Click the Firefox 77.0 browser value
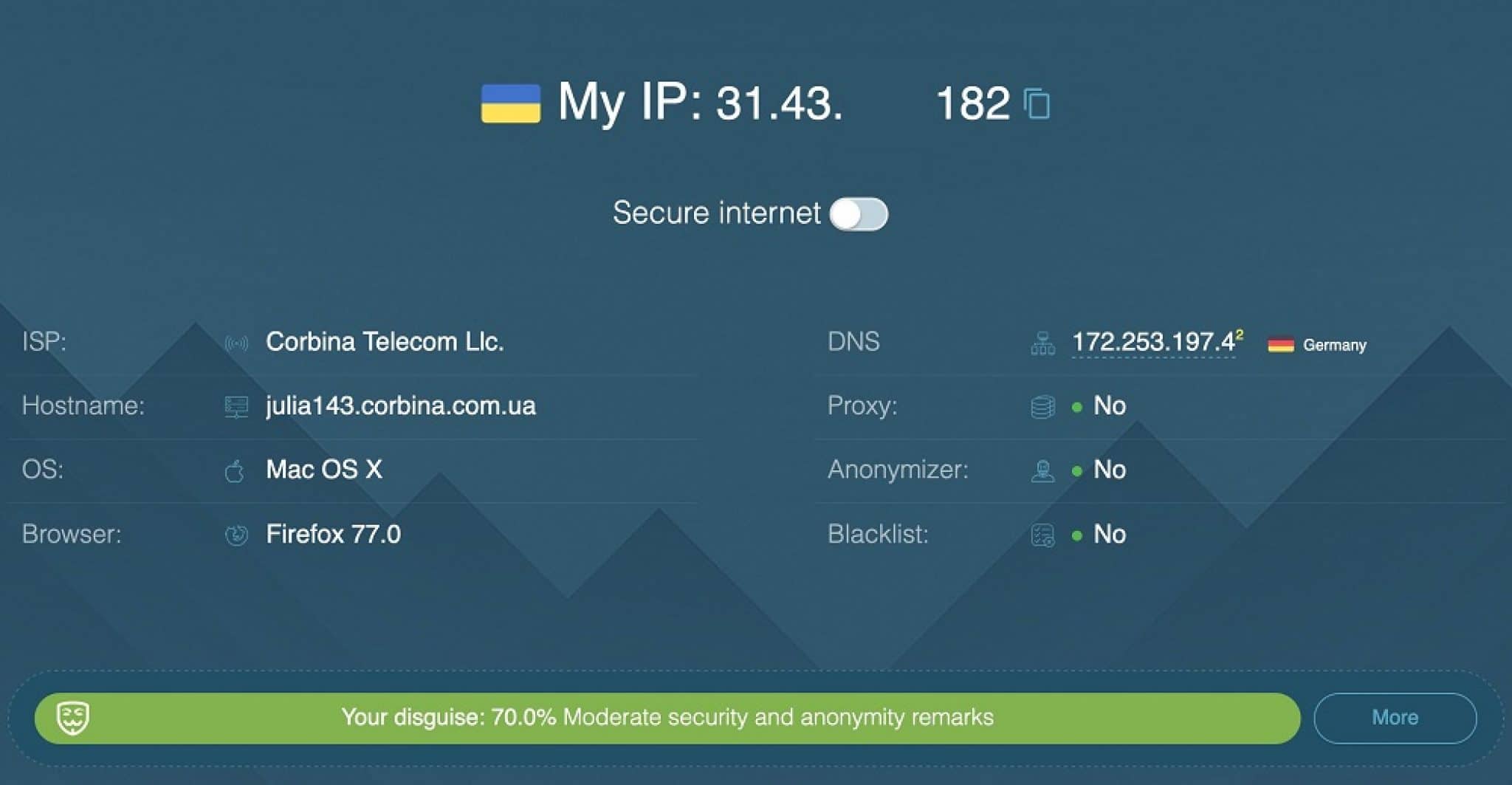1512x785 pixels. pos(334,534)
